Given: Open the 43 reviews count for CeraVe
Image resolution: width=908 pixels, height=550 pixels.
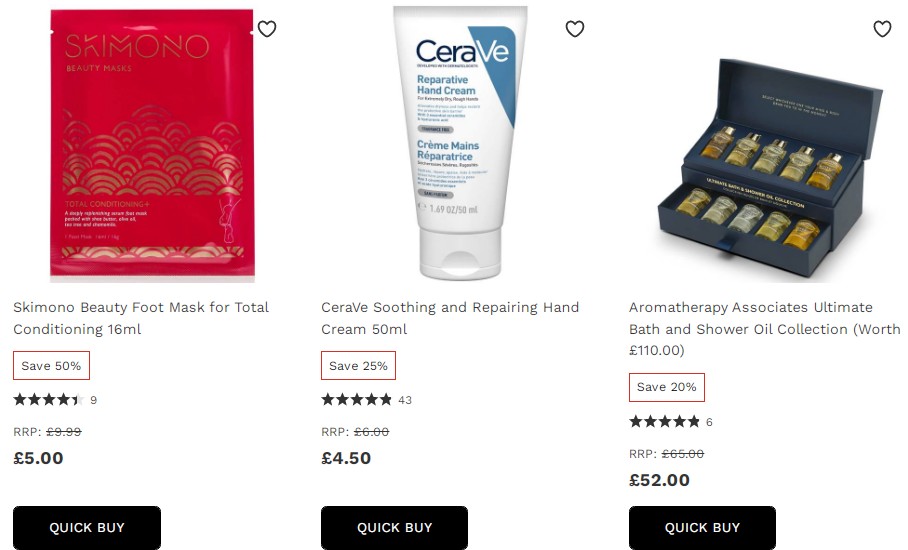Looking at the screenshot, I should click(405, 400).
